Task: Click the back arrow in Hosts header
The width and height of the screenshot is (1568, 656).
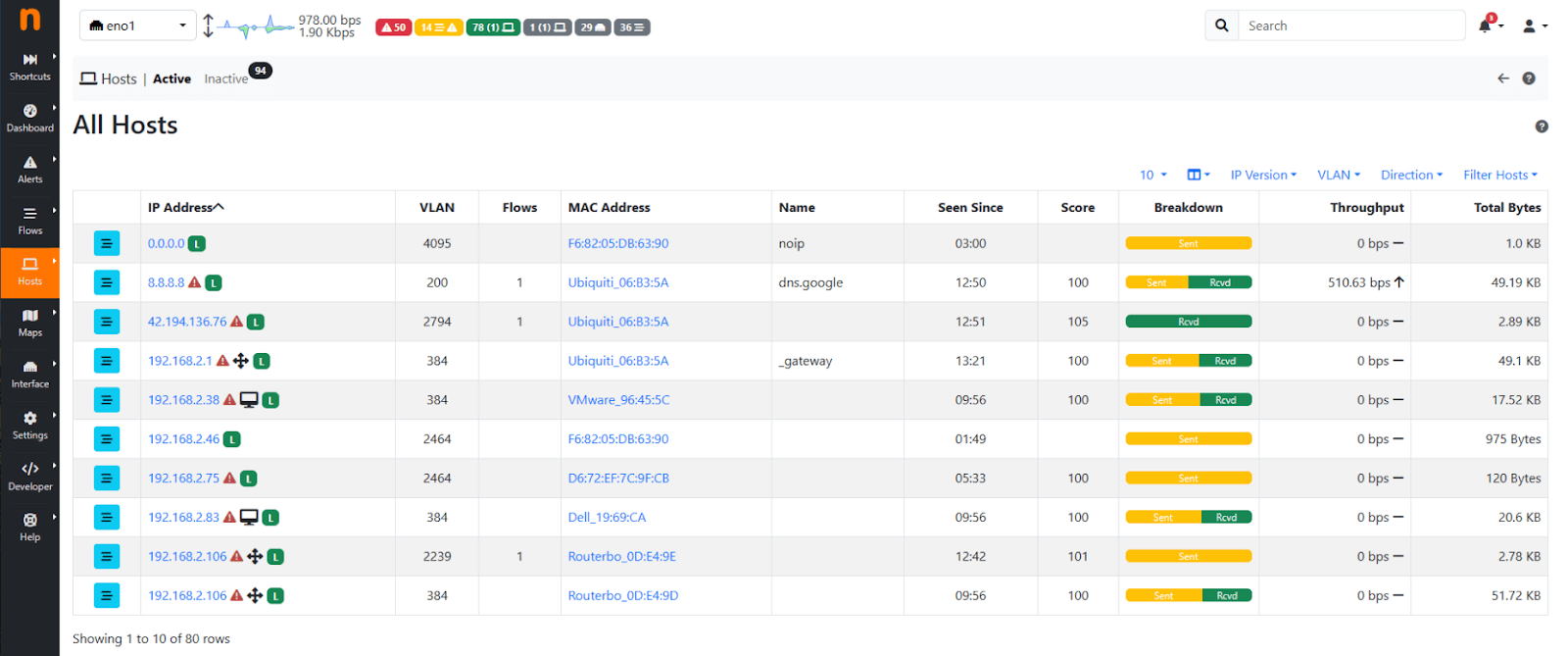Action: (1503, 78)
